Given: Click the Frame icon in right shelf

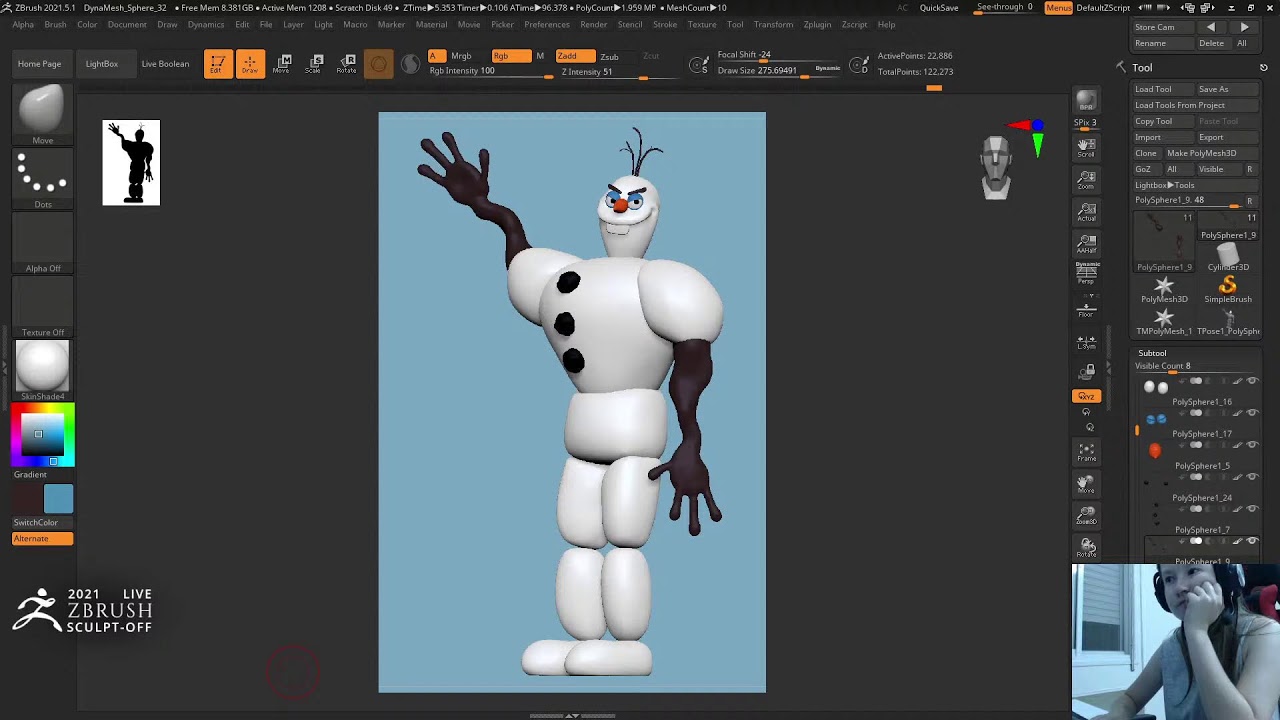Looking at the screenshot, I should coord(1086,452).
